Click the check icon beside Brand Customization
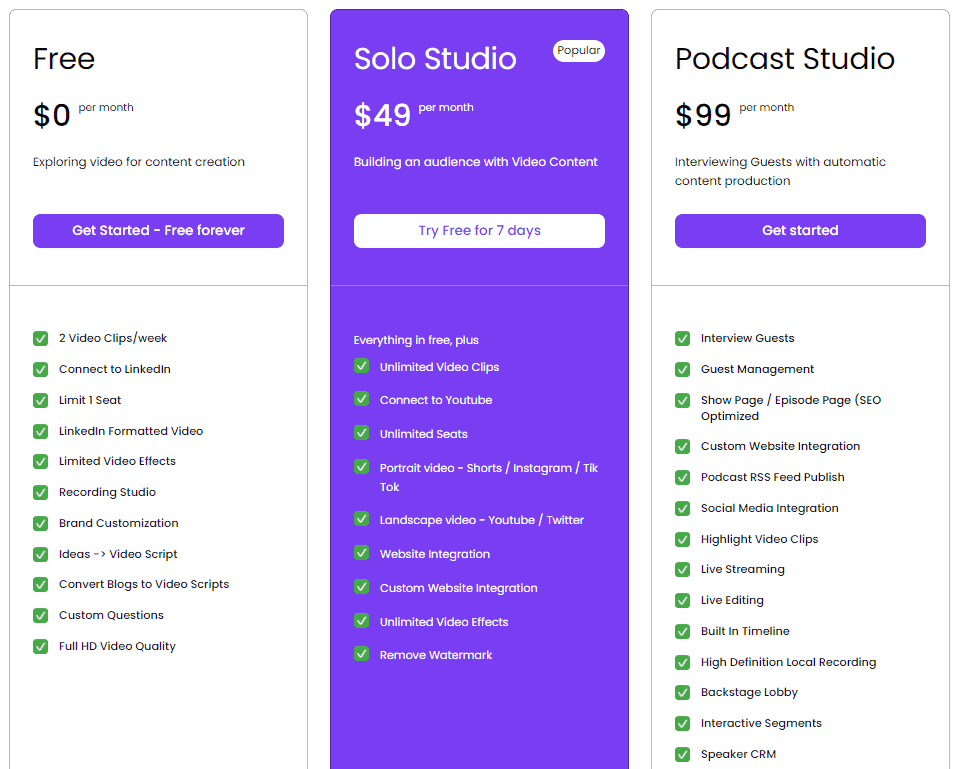The height and width of the screenshot is (769, 963). coord(41,523)
